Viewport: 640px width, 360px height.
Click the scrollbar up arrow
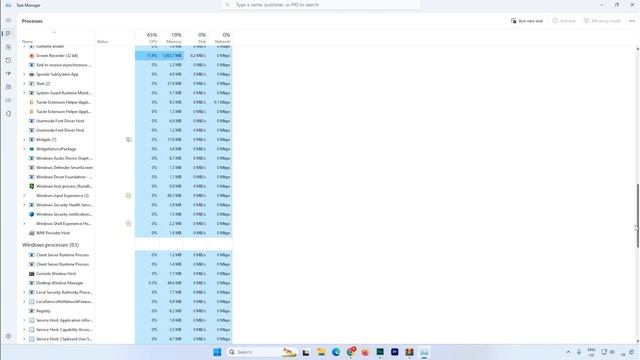pos(637,49)
